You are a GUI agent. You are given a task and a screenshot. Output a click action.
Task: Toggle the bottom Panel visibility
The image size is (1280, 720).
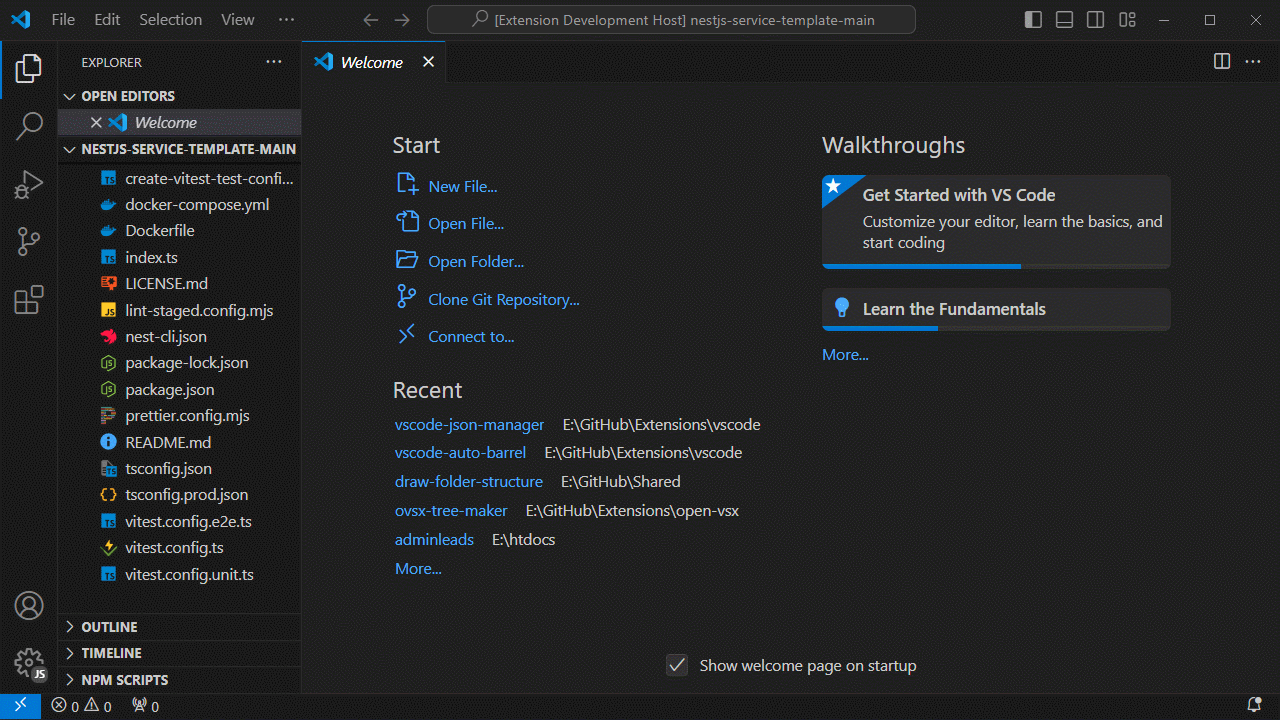point(1065,20)
